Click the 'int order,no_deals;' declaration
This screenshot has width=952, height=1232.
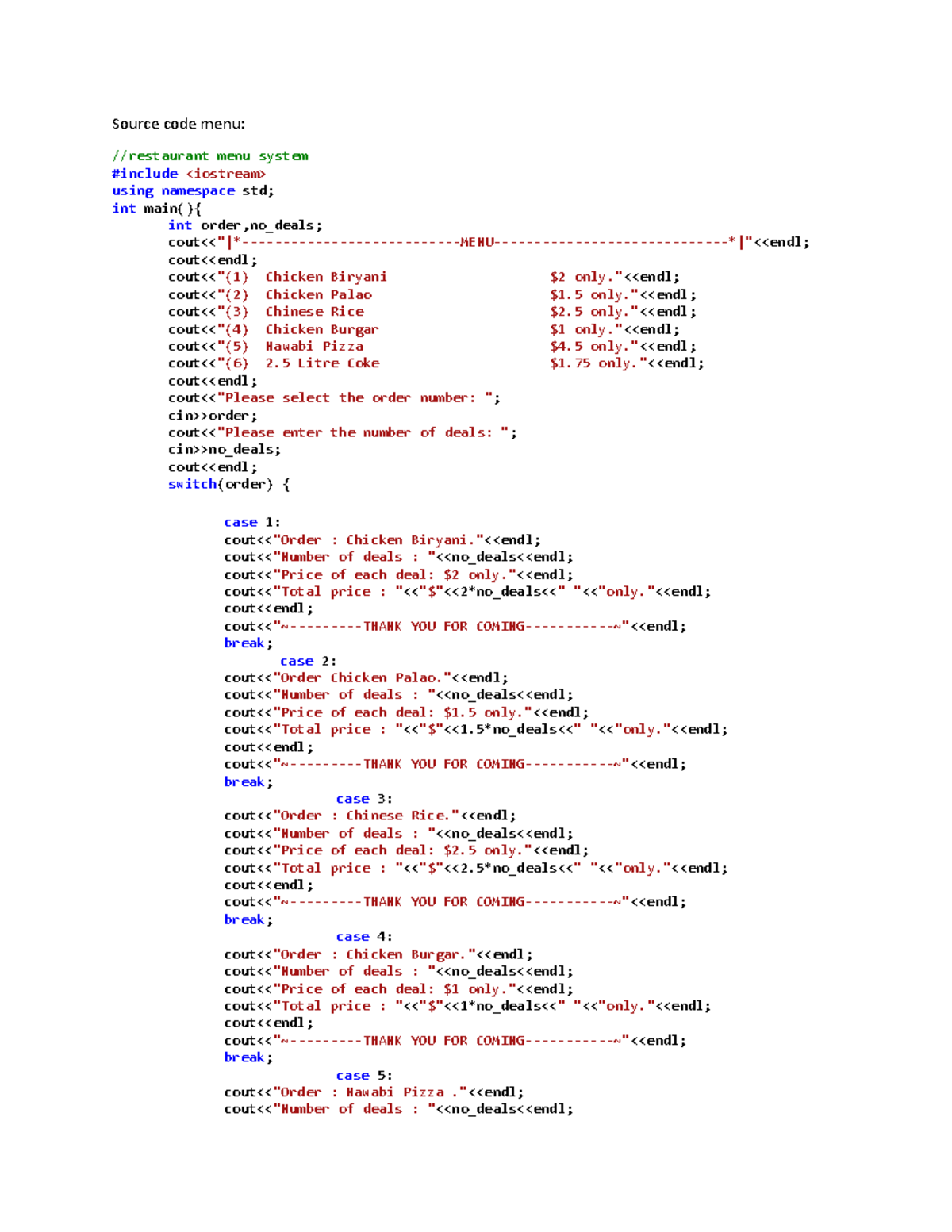point(245,225)
